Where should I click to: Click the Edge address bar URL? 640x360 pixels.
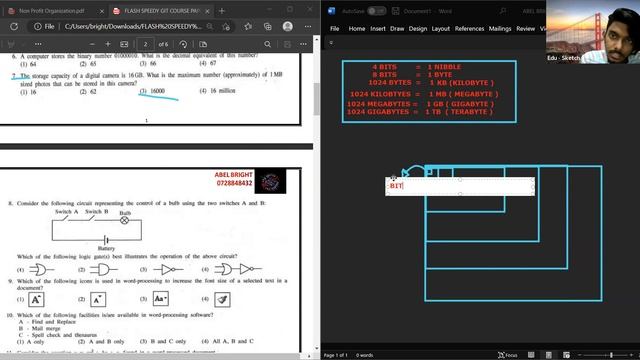[133, 27]
